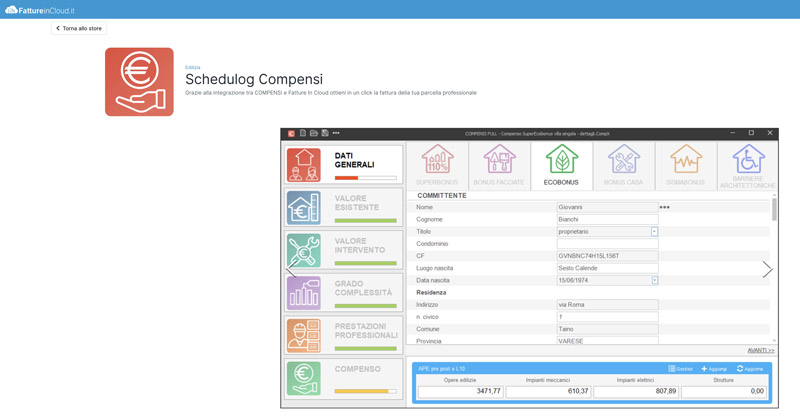Open the Valore Esistente section
The image size is (800, 420).
pos(343,208)
